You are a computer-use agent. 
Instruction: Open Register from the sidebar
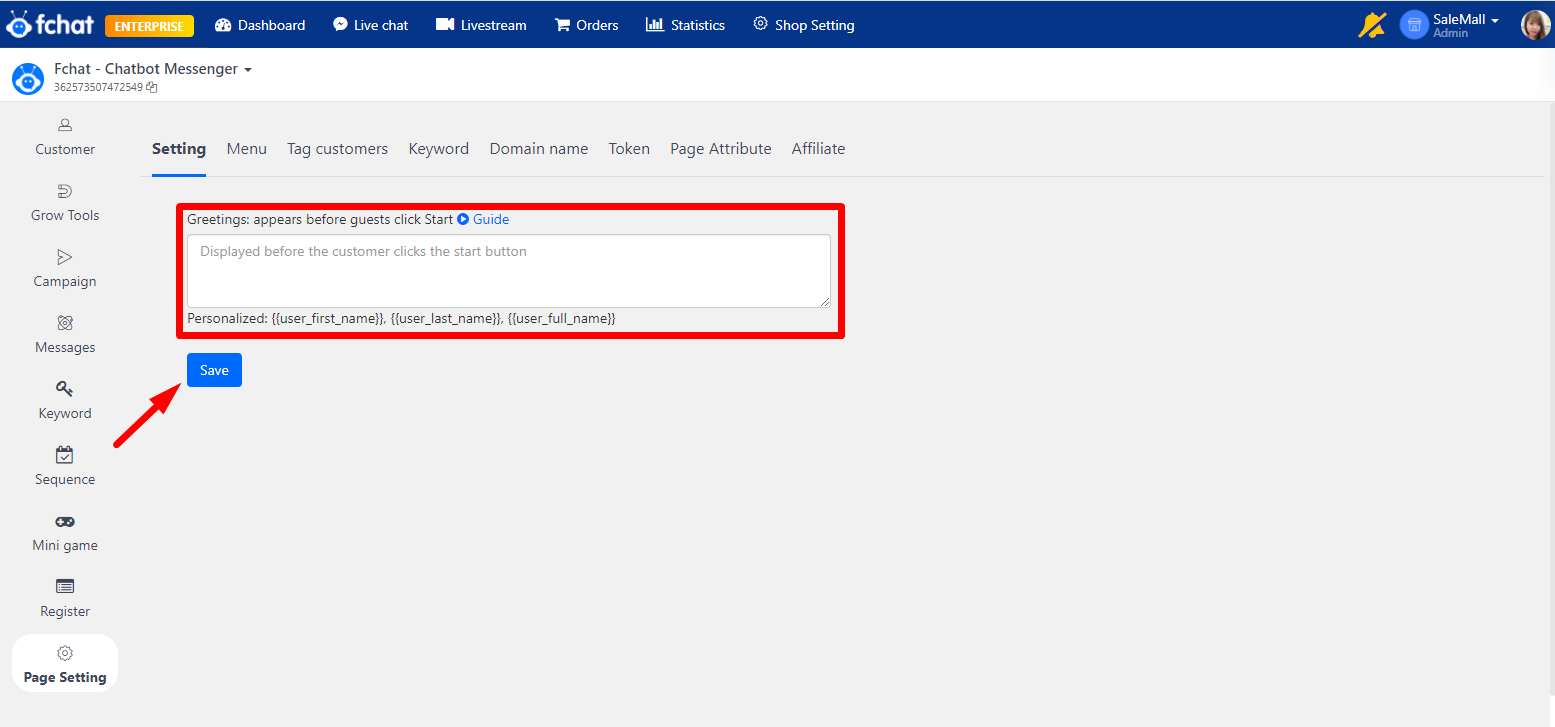[x=65, y=599]
